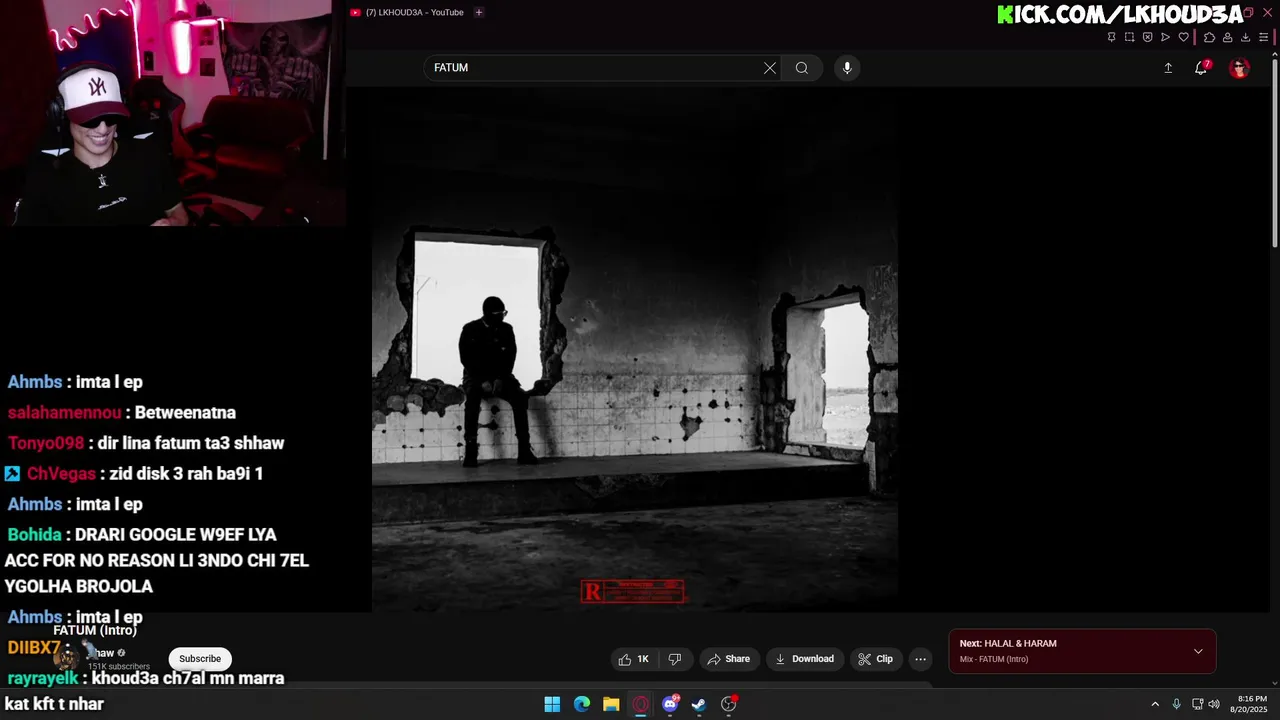The image size is (1280, 720).
Task: Click Opera GX taskbar icon
Action: pos(641,704)
